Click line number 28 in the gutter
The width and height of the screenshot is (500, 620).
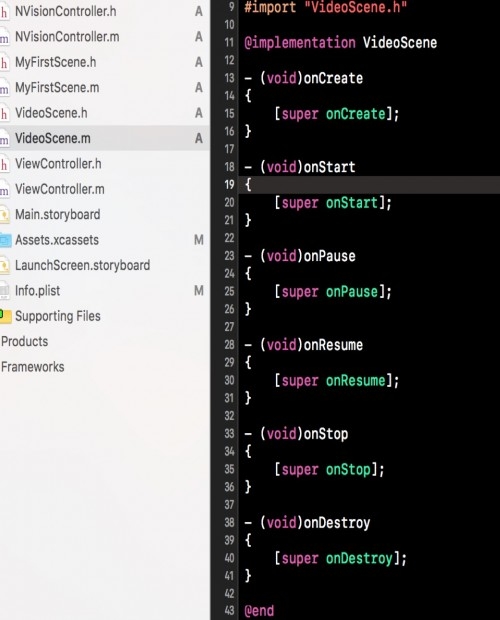coord(229,345)
